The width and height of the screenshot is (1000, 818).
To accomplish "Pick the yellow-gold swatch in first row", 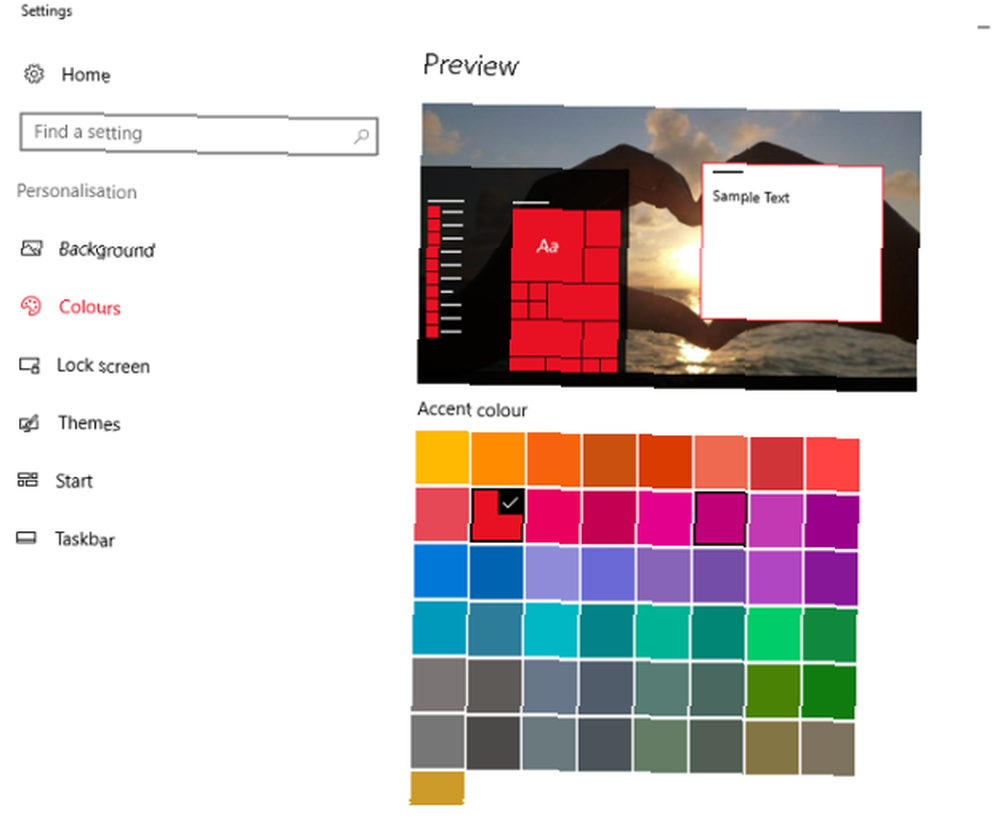I will tap(442, 457).
